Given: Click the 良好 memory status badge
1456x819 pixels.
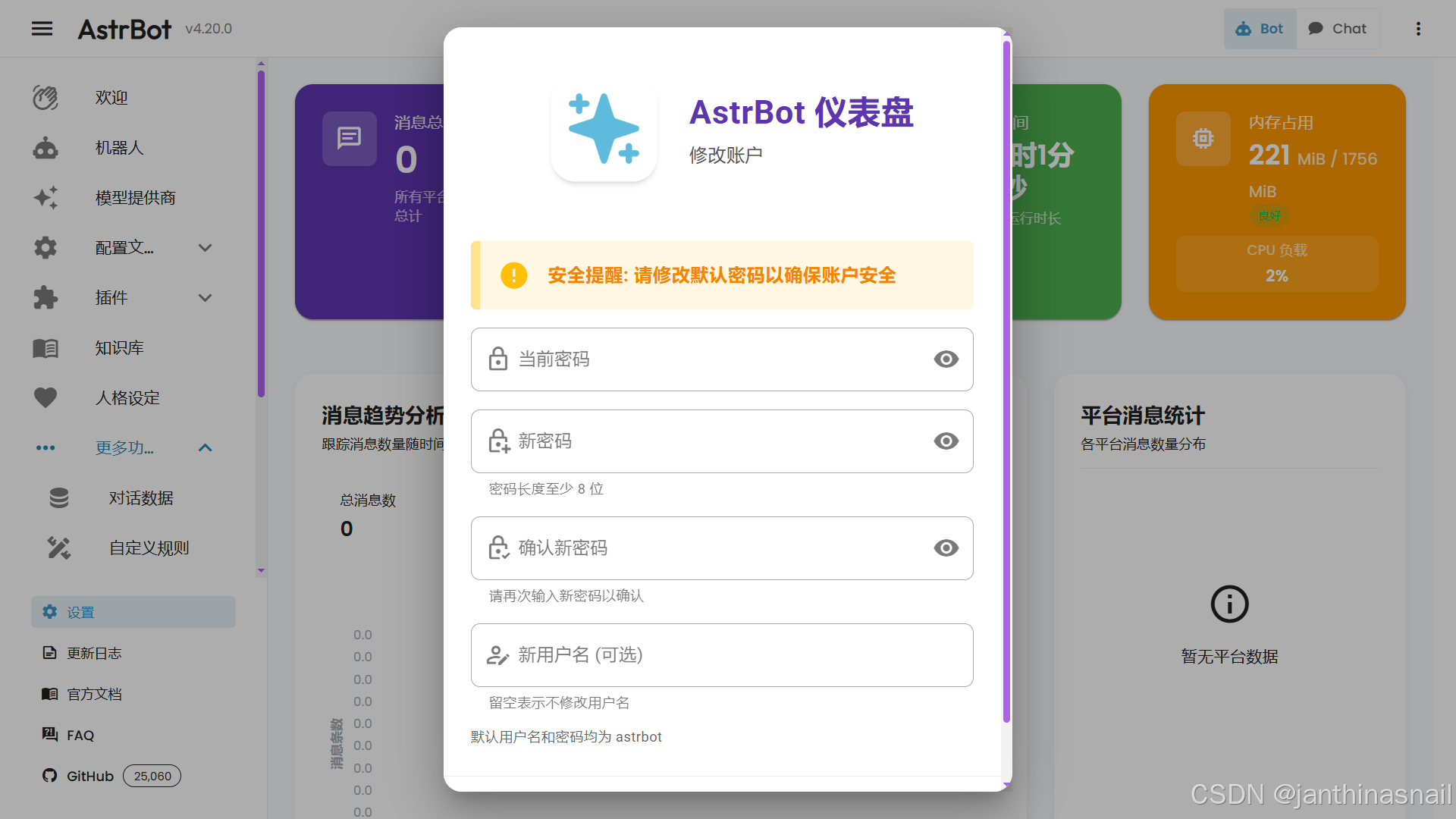Looking at the screenshot, I should (x=1269, y=216).
